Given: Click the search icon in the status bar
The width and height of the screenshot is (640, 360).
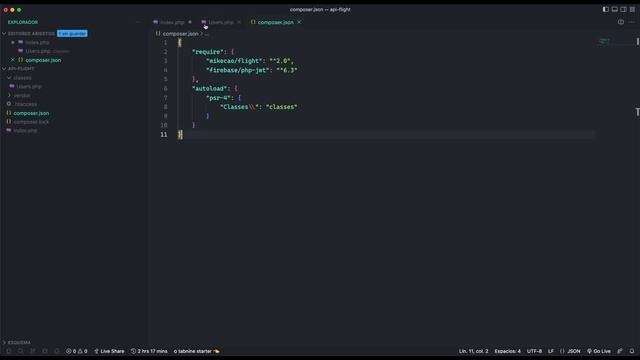Looking at the screenshot, I should 20,351.
